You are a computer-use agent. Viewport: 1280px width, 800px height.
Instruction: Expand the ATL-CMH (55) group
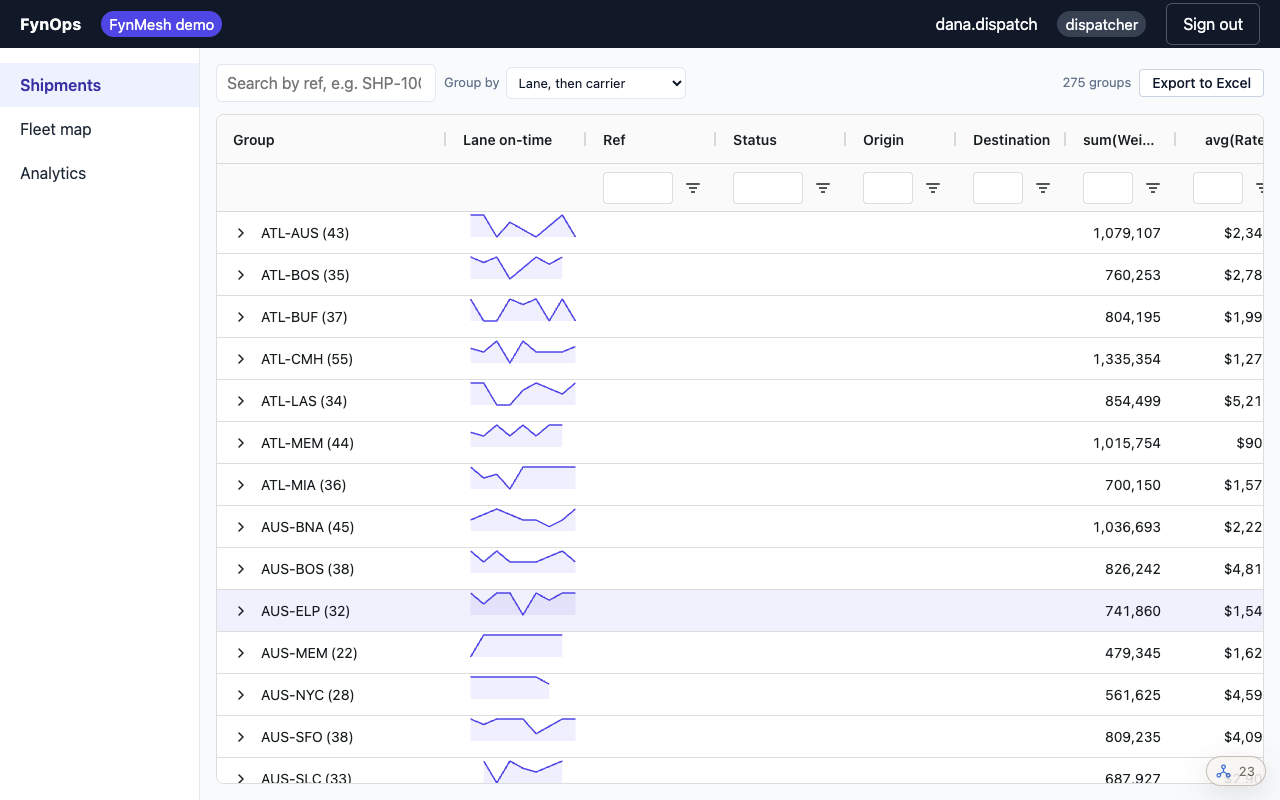[241, 359]
